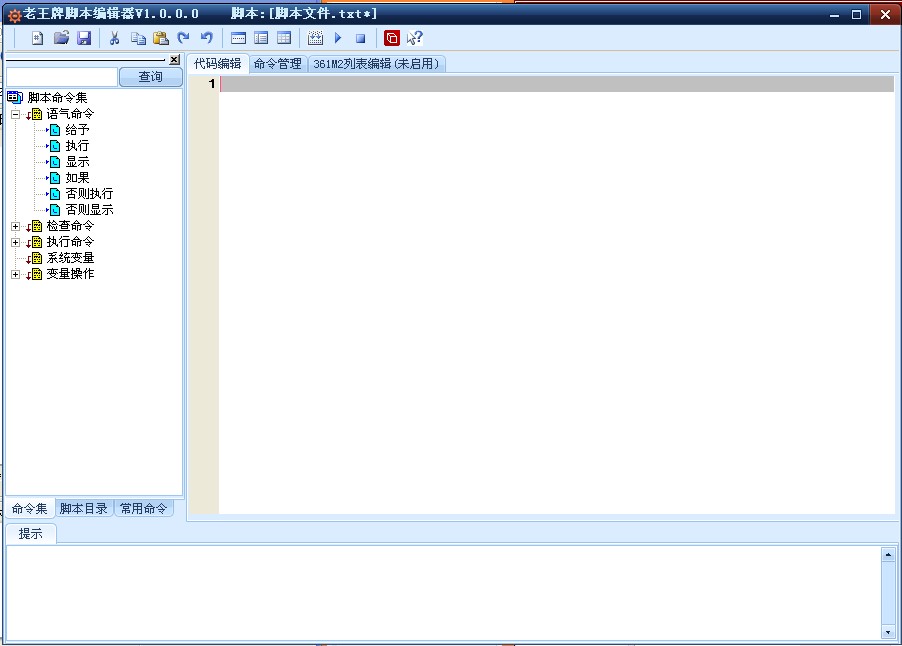Viewport: 902px width, 646px height.
Task: Expand the 变量操作 tree node
Action: [x=15, y=274]
